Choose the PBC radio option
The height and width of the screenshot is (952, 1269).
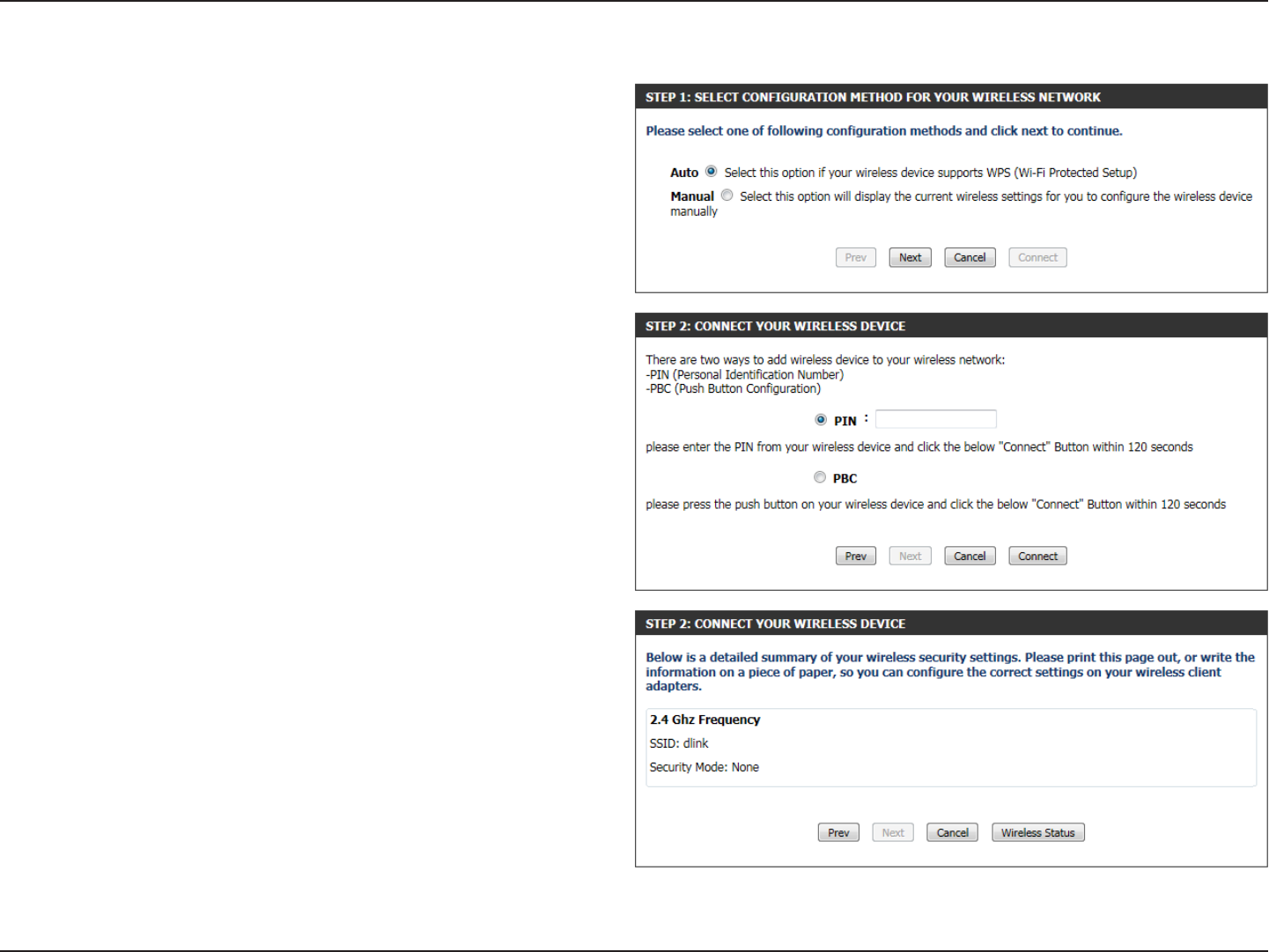[x=820, y=477]
